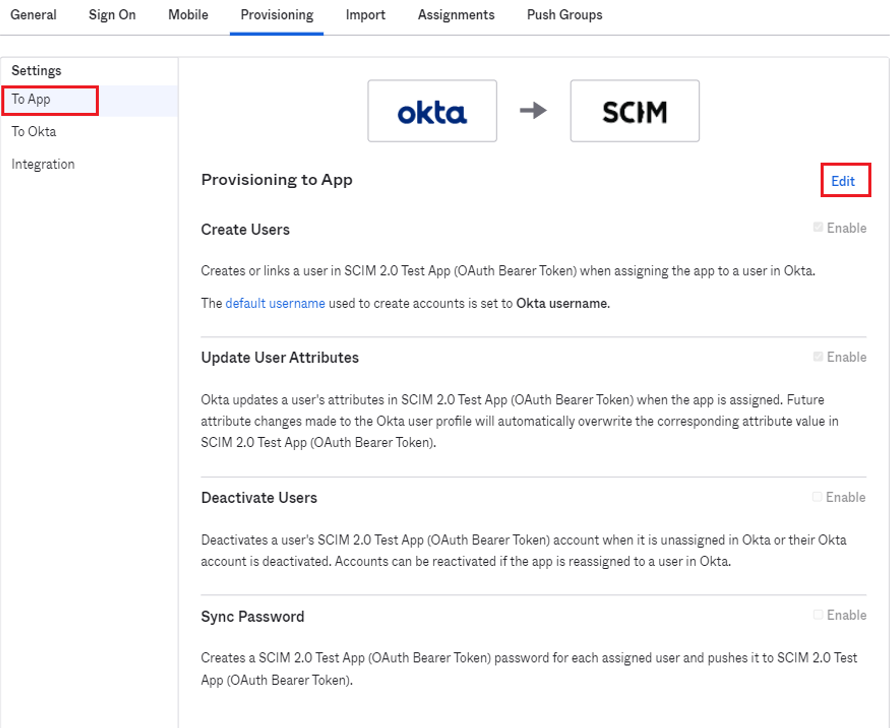Screen dimensions: 890x728
Task: Toggle the Create Users Enable checkbox
Action: [x=818, y=228]
